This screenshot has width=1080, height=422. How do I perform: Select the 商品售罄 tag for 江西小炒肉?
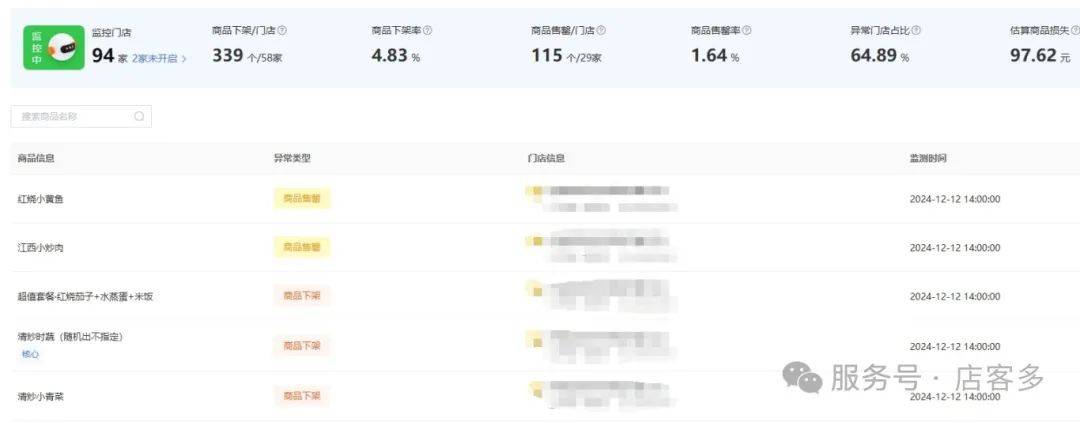click(x=302, y=247)
